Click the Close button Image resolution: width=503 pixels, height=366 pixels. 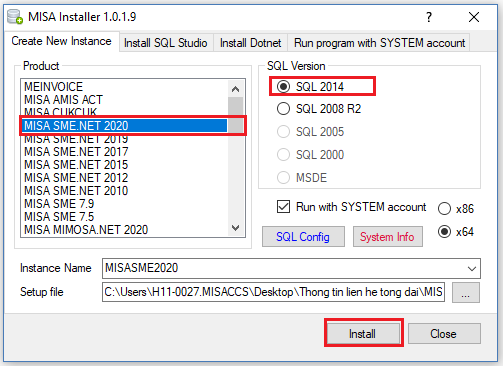click(x=444, y=333)
